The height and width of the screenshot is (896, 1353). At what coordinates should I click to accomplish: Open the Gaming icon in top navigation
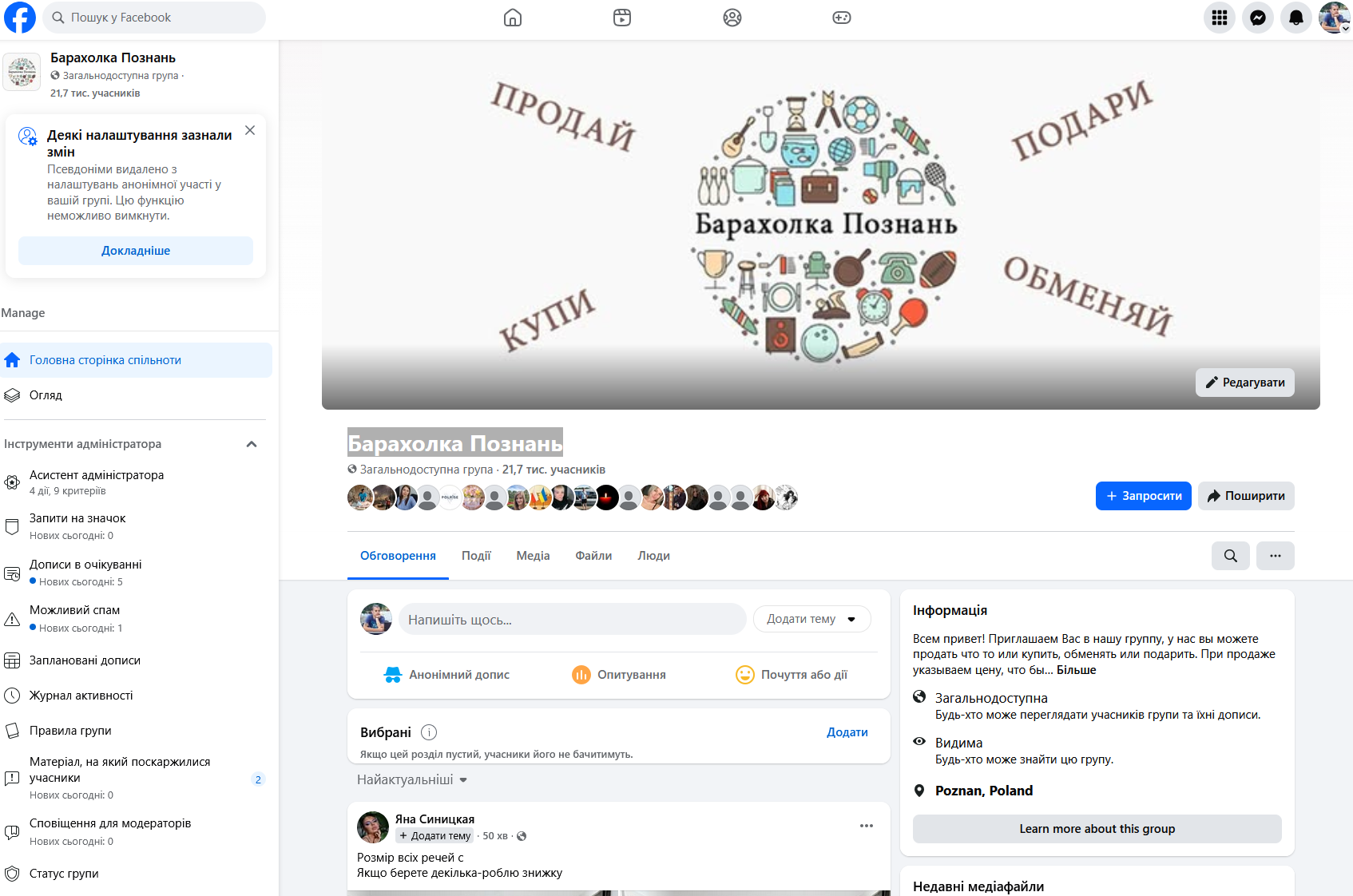coord(843,17)
